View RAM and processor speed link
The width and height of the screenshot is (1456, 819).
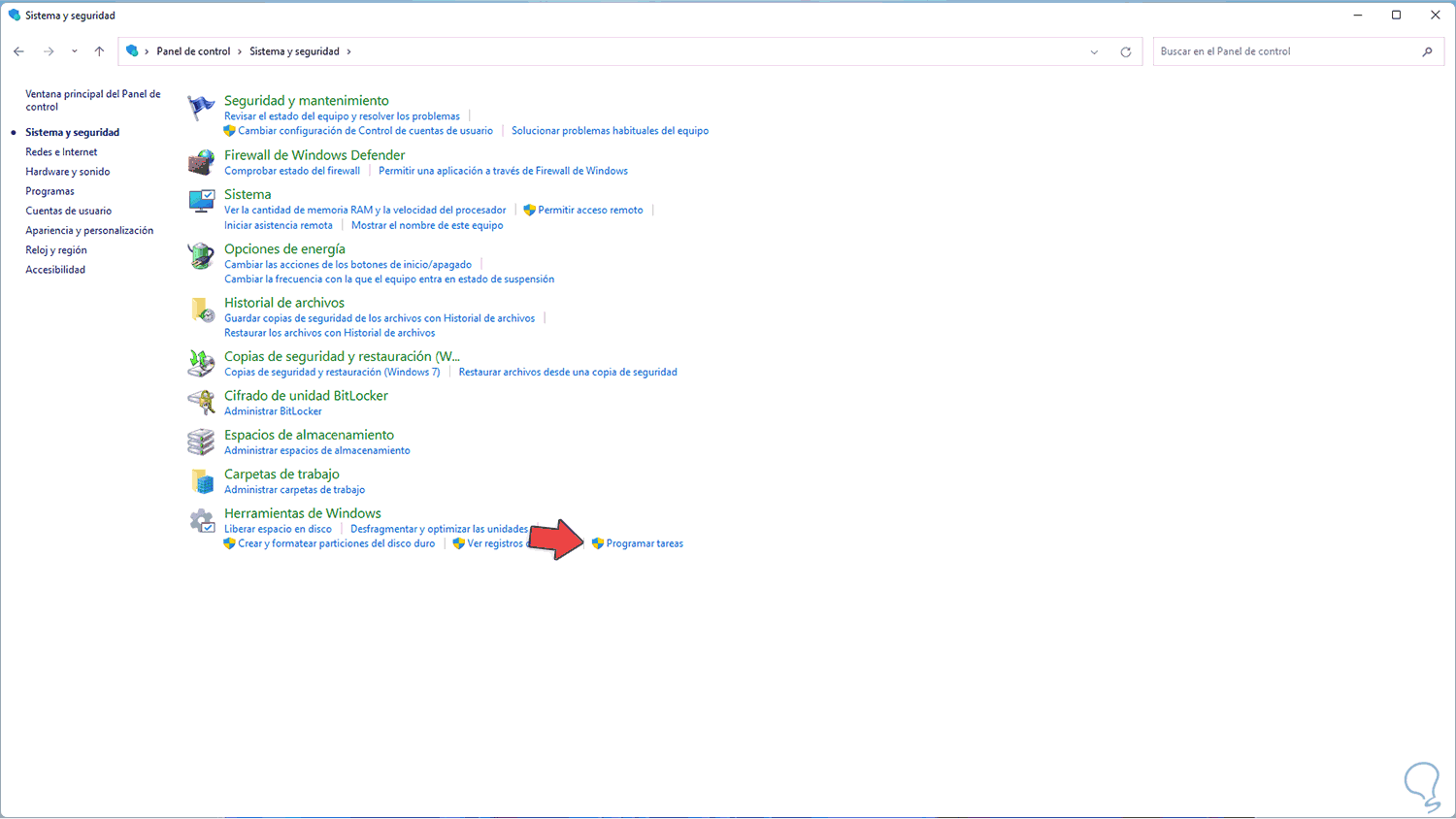[x=365, y=210]
